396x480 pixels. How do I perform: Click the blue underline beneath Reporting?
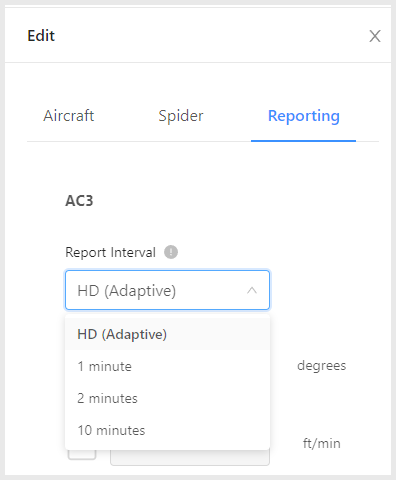point(303,141)
